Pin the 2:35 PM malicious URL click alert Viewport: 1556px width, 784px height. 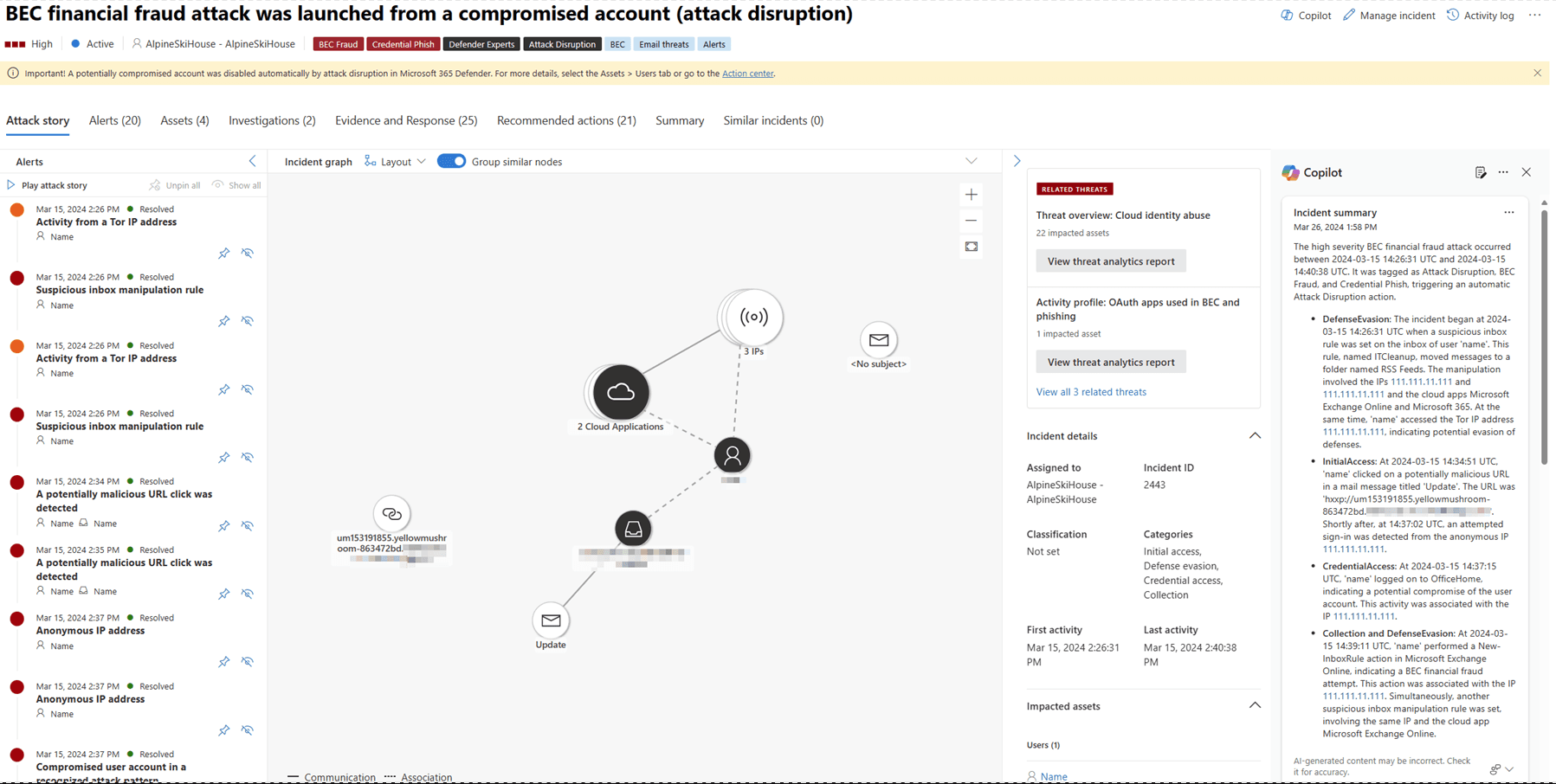tap(224, 594)
